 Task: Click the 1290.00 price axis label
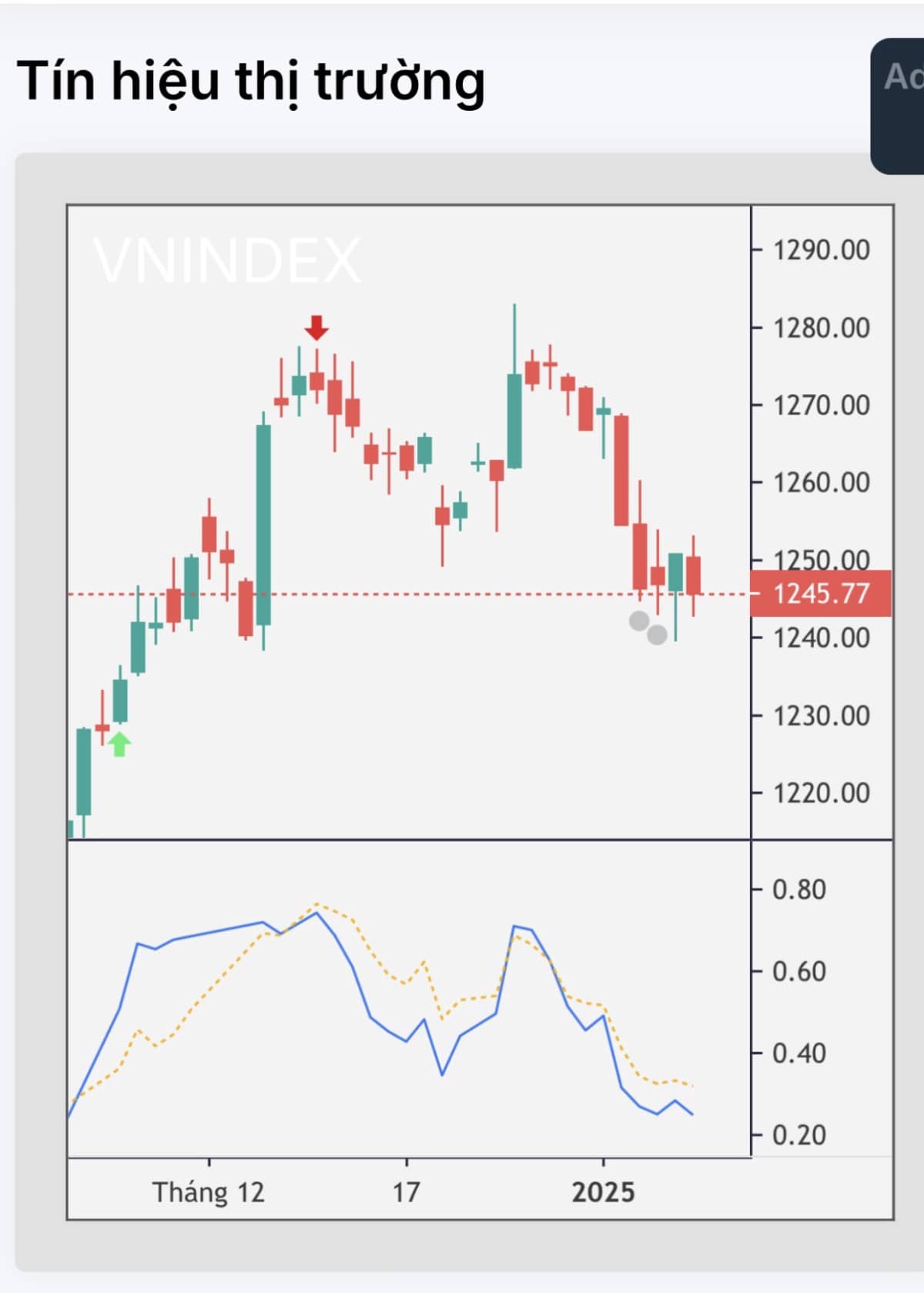821,250
